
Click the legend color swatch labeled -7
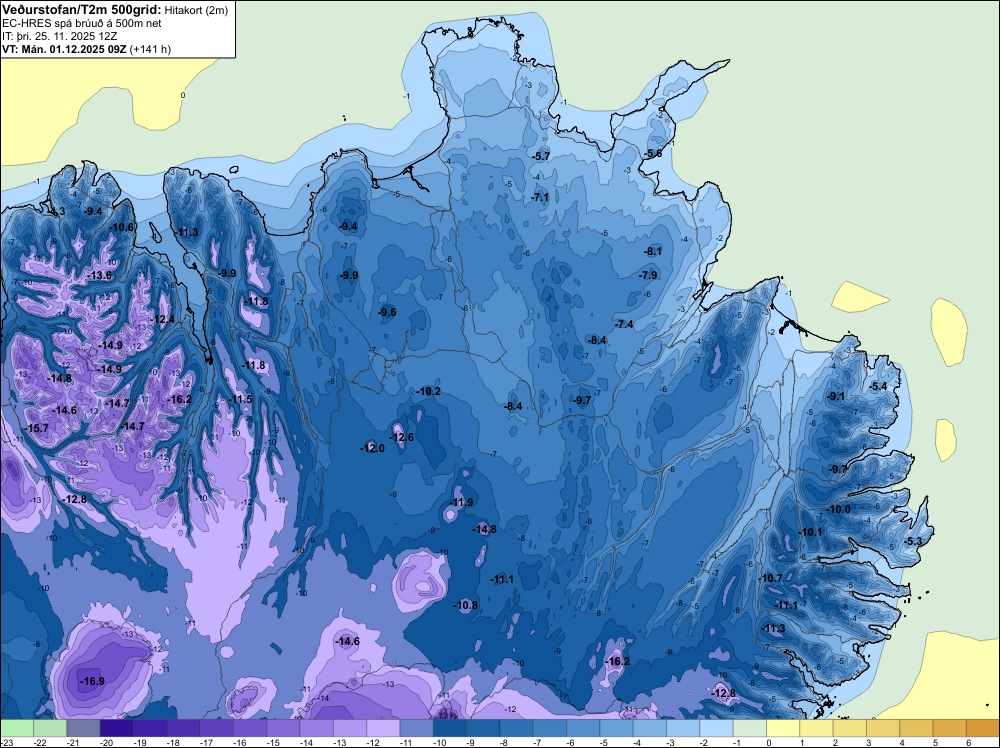click(550, 728)
